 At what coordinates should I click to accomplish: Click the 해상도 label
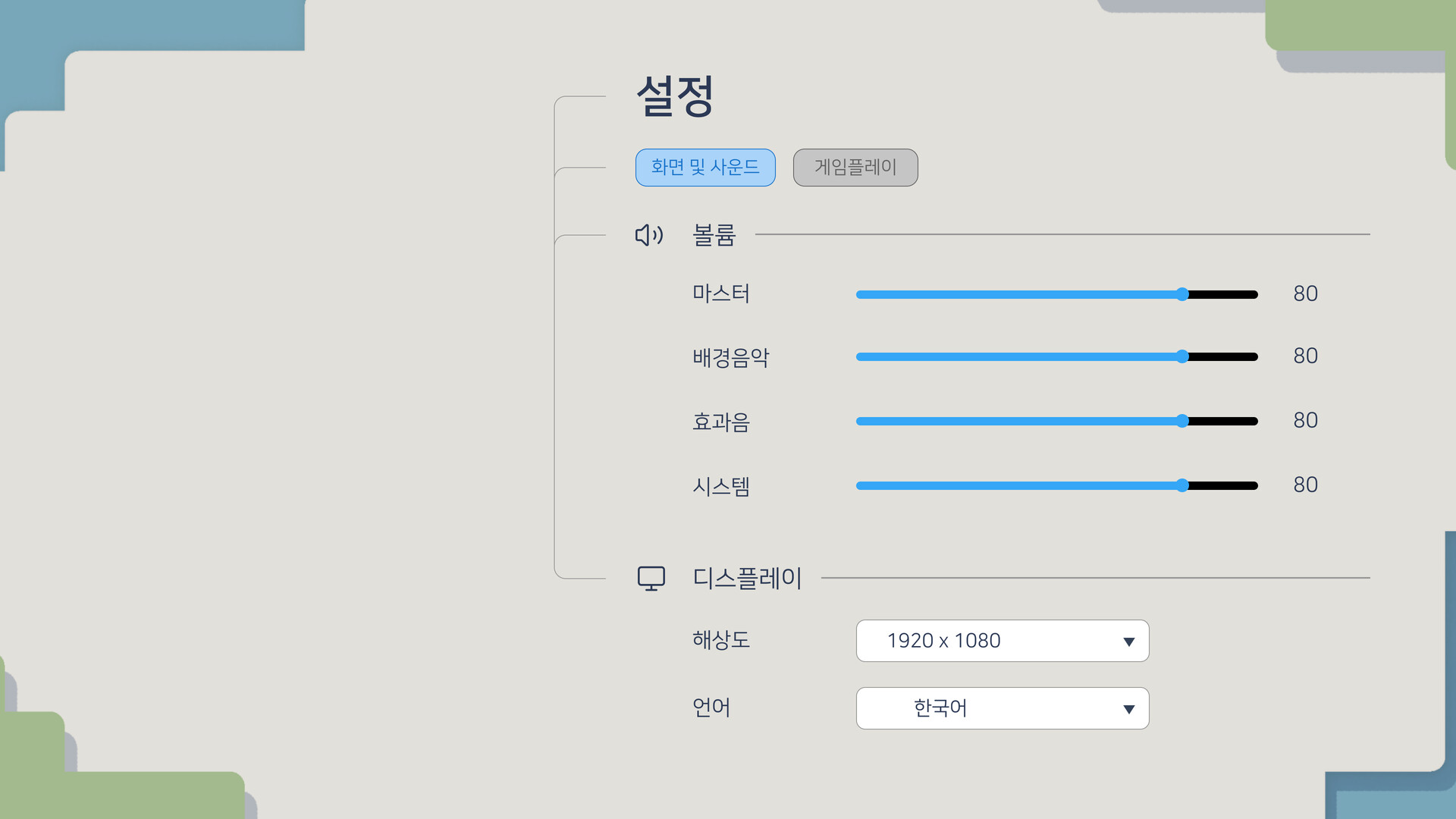[720, 640]
